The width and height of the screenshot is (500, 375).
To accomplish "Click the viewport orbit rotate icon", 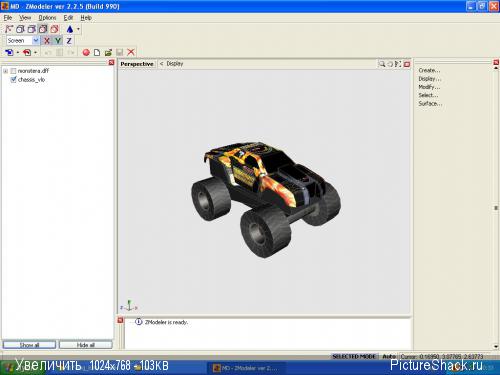I will tap(390, 64).
